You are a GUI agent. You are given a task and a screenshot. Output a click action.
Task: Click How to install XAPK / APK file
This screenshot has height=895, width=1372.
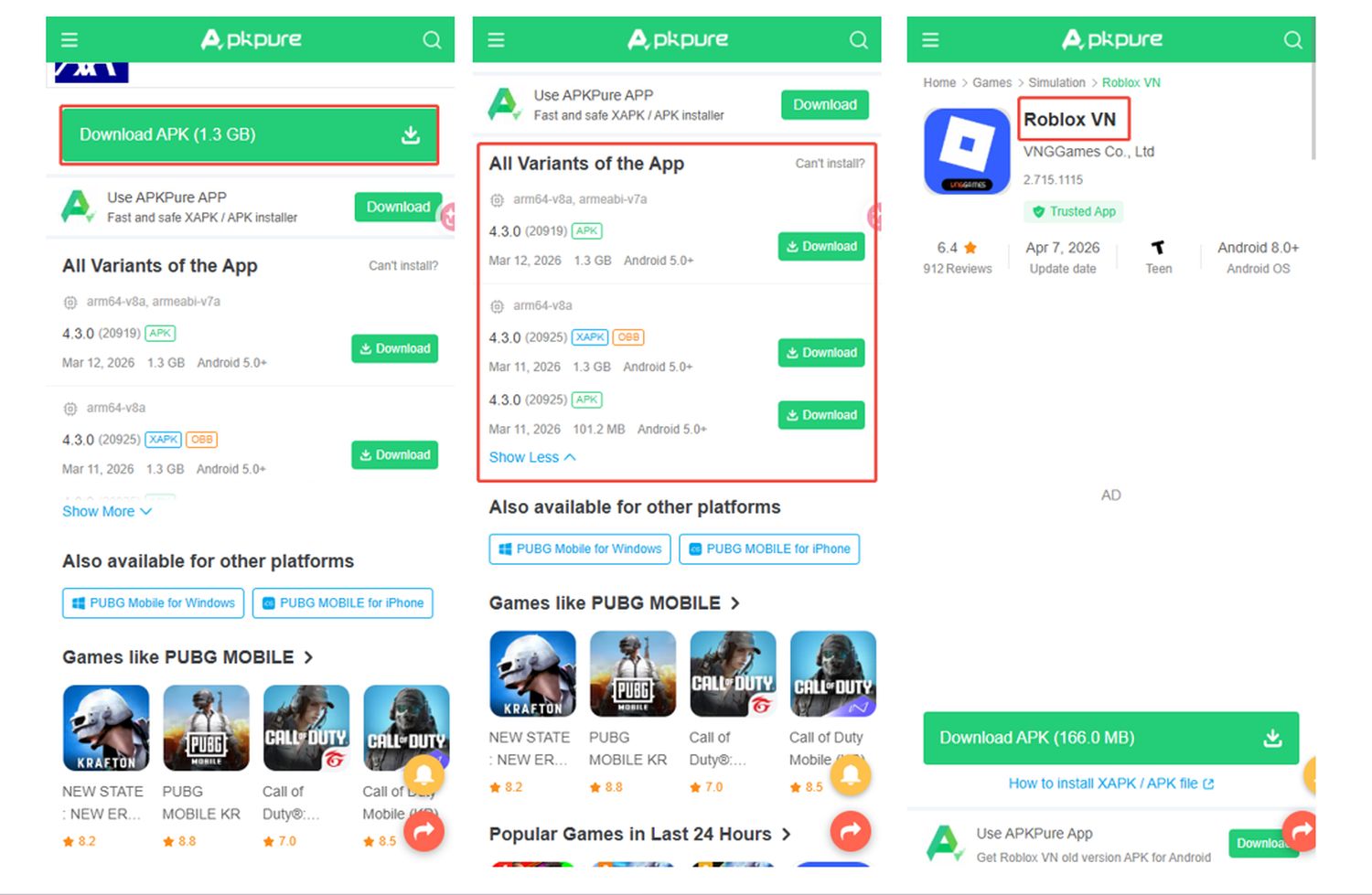coord(1110,783)
